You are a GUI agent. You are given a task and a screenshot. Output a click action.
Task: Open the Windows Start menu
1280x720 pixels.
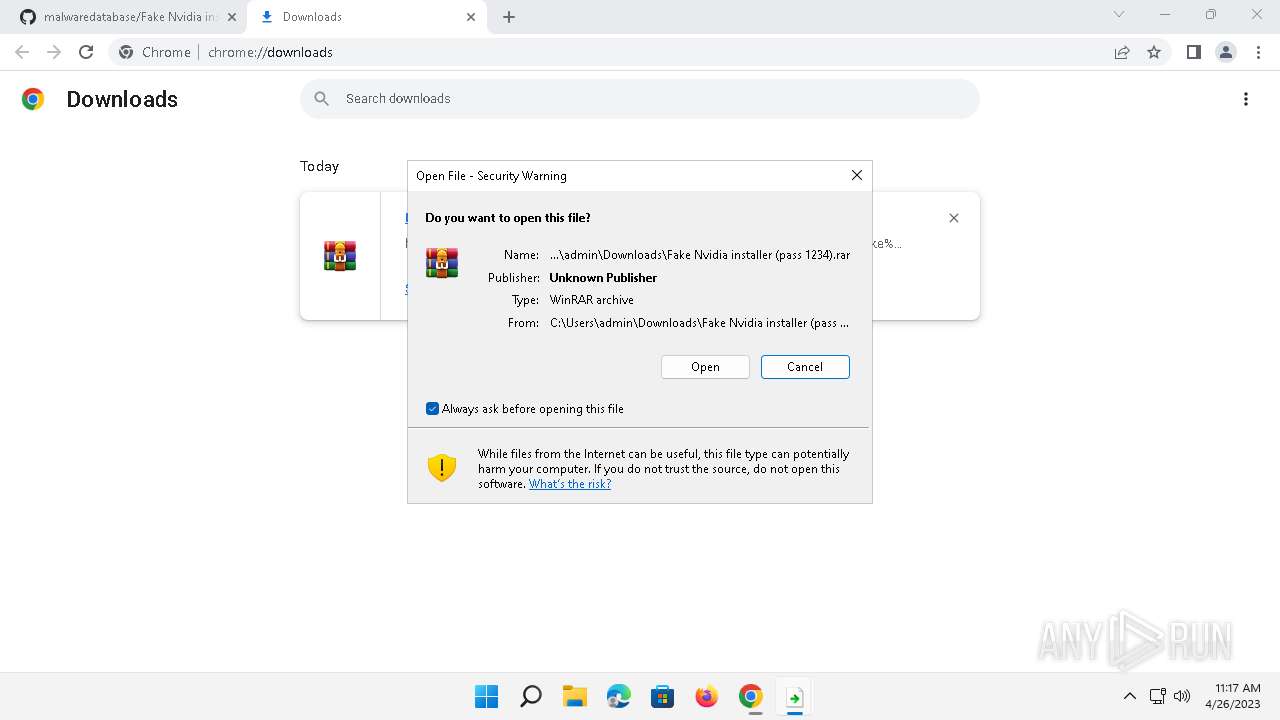(x=487, y=696)
